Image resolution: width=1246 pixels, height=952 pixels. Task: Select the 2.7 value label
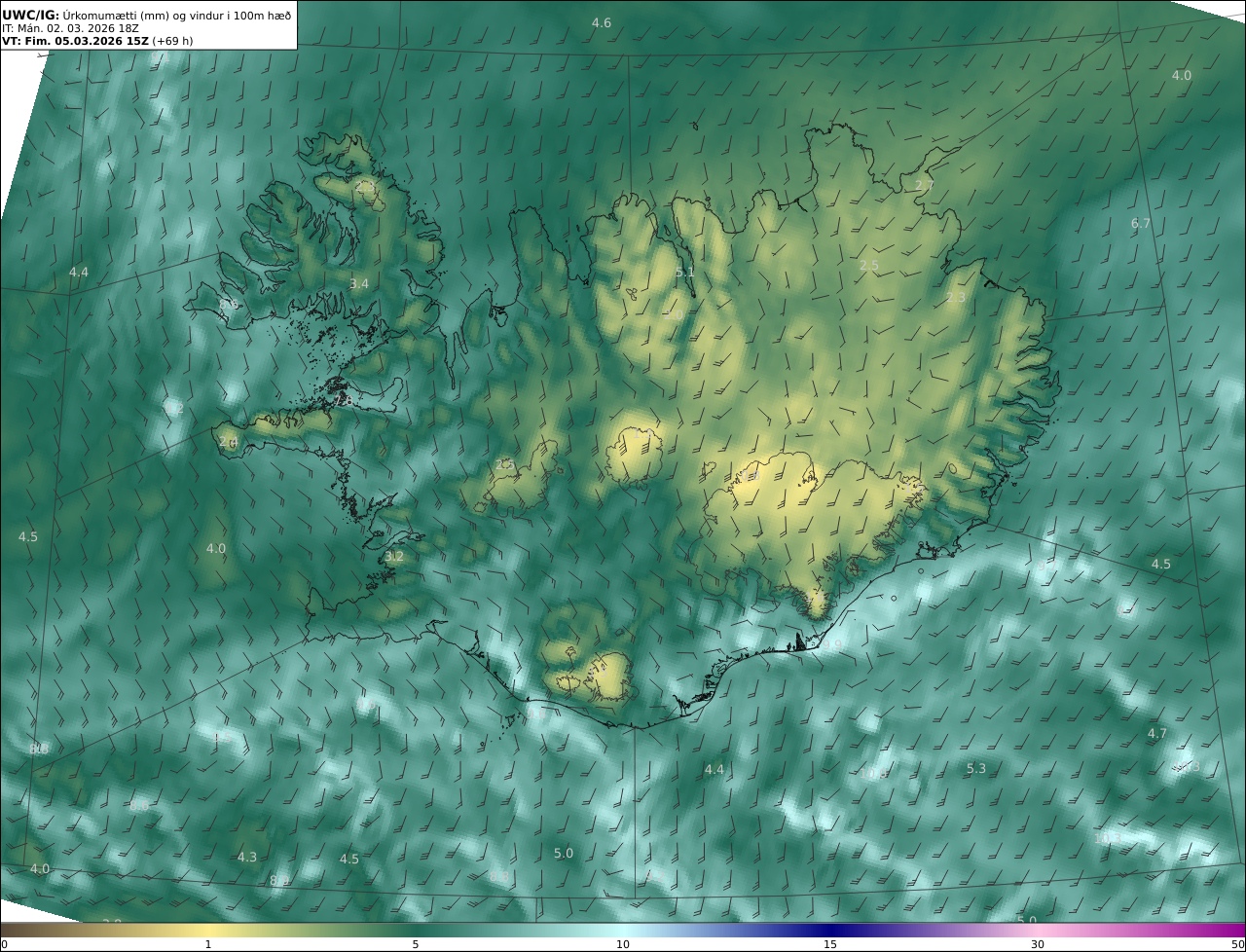(x=925, y=185)
